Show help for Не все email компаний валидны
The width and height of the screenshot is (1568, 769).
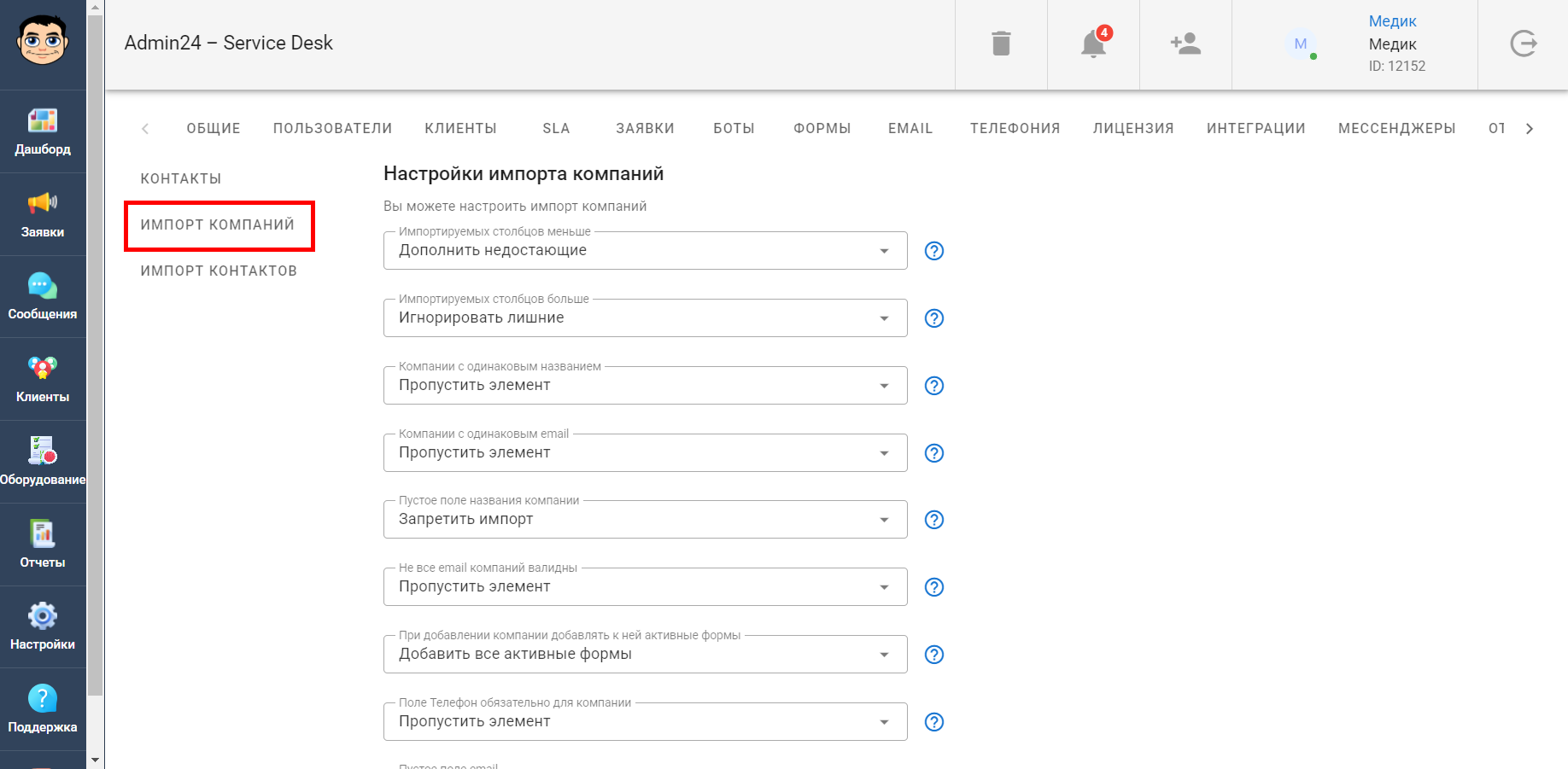pyautogui.click(x=934, y=587)
